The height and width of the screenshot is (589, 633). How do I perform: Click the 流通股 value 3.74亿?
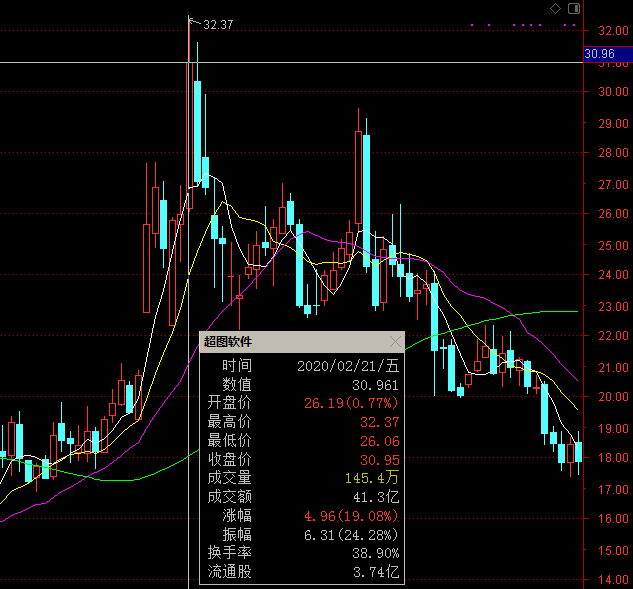tap(376, 572)
